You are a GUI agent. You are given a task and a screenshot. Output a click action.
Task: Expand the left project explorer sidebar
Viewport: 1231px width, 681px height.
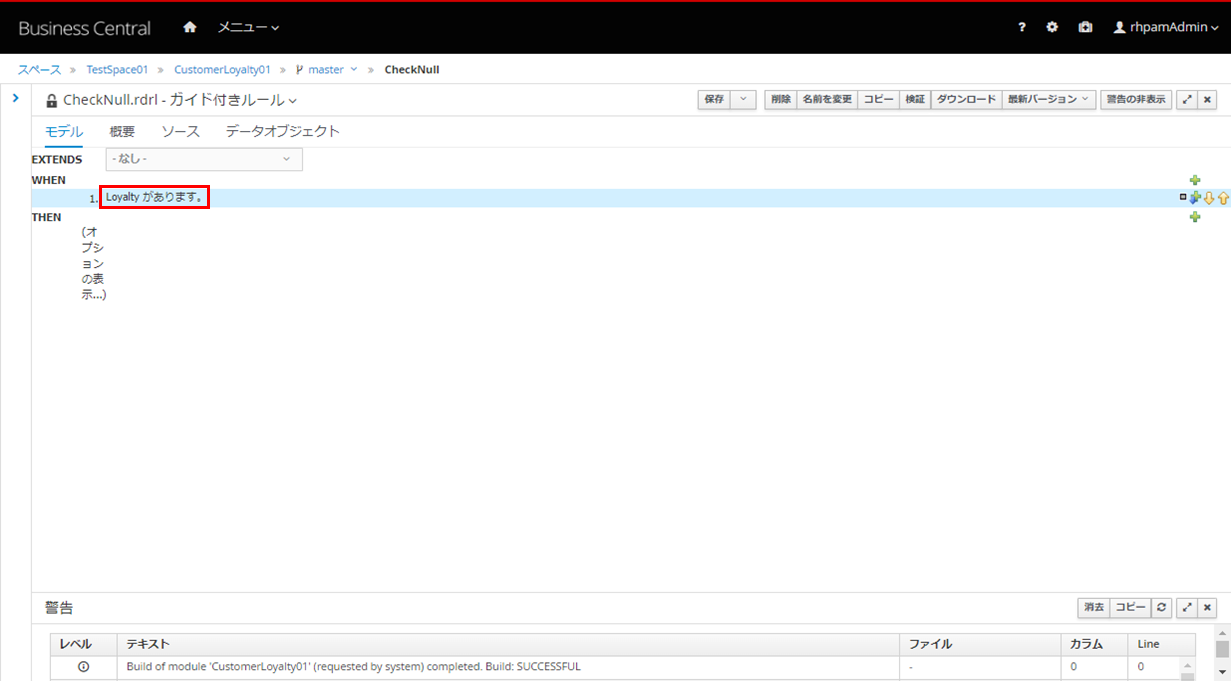15,97
